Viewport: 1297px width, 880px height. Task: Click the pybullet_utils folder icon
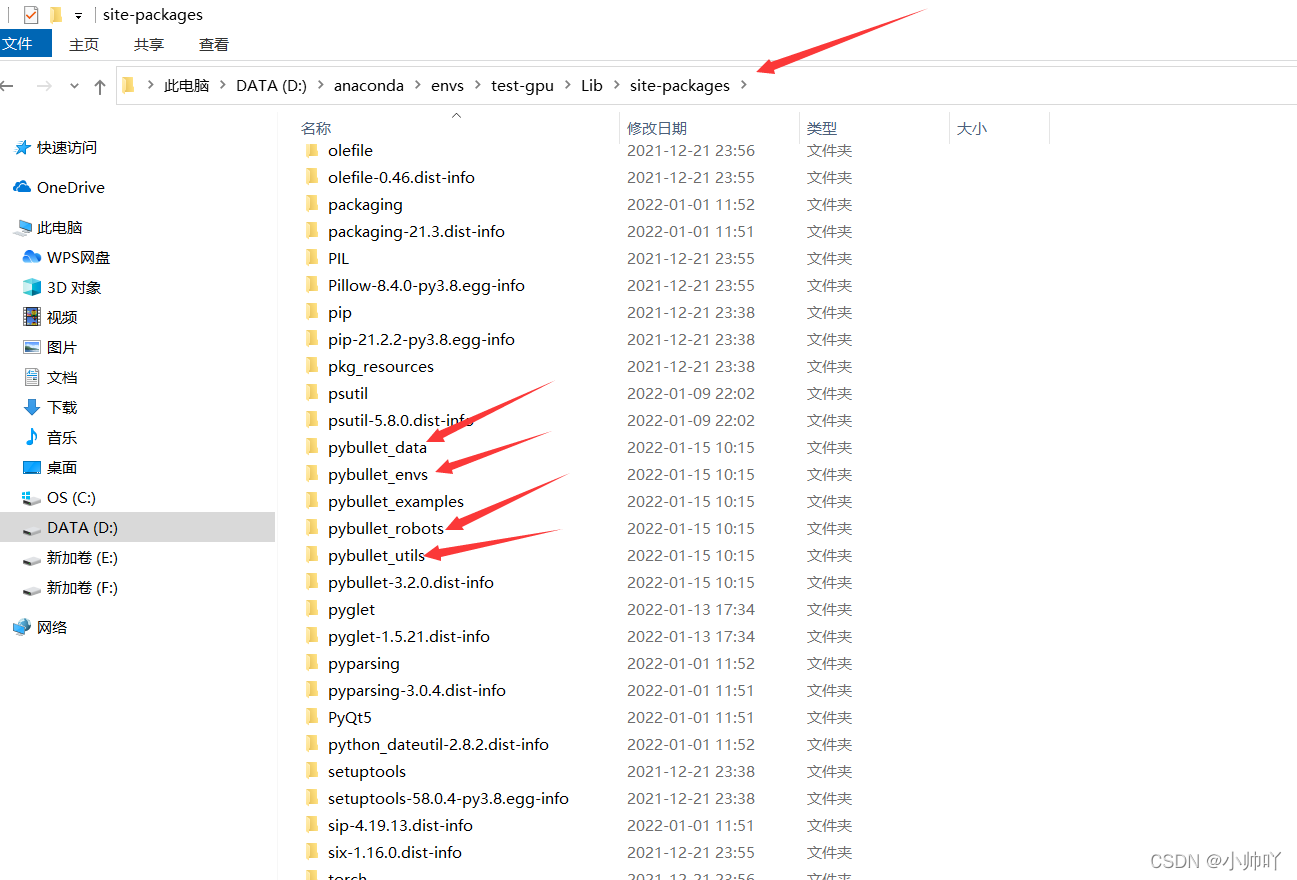point(312,555)
